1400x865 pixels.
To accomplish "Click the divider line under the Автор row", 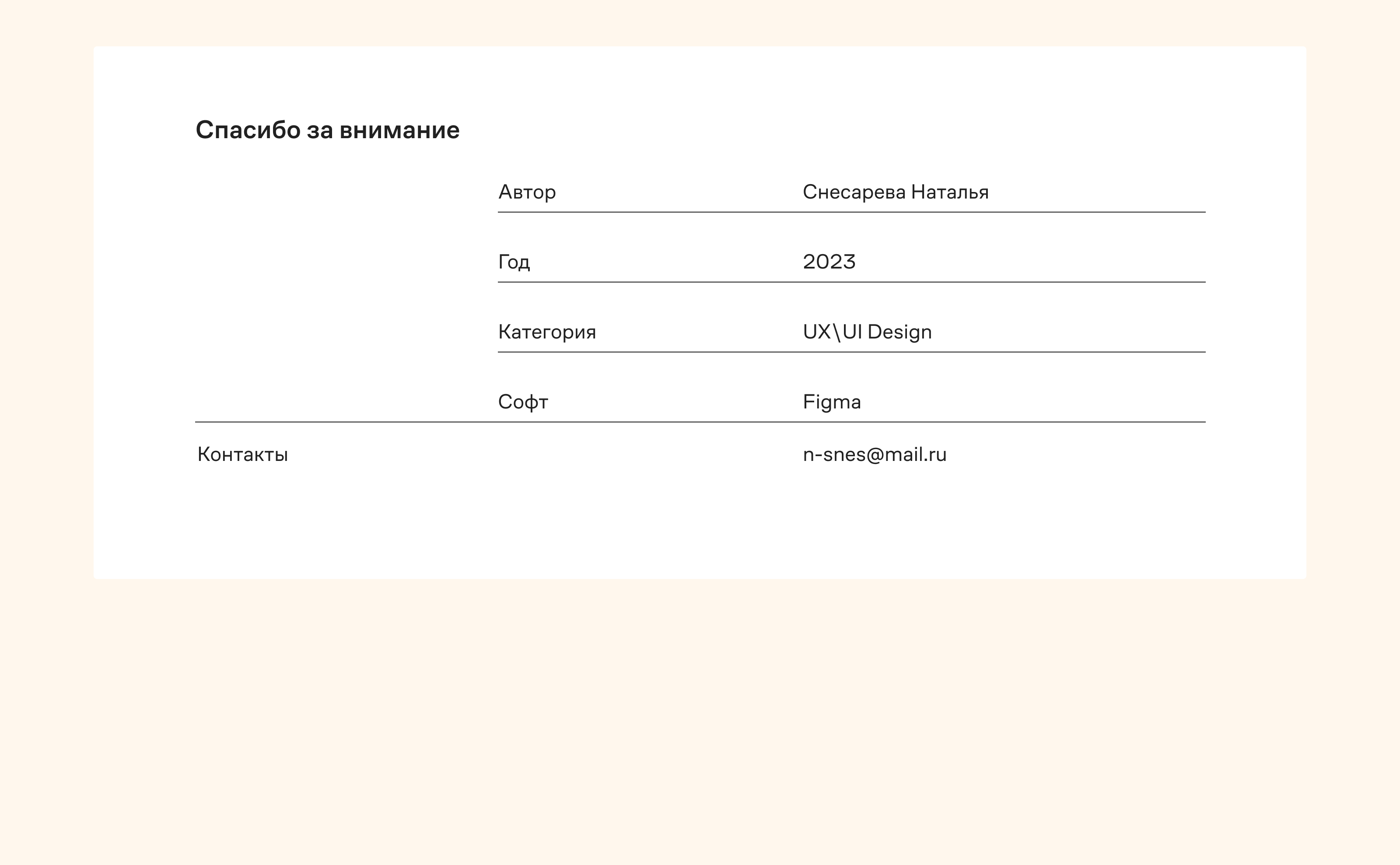I will (x=851, y=212).
